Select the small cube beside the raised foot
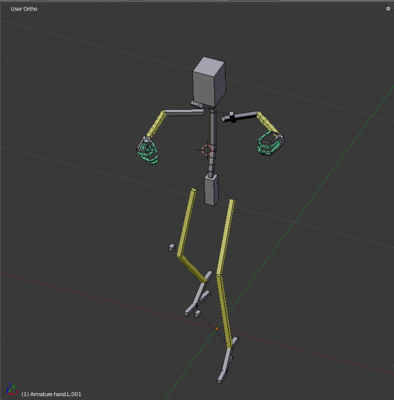Viewport: 394px width, 400px height. (198, 314)
